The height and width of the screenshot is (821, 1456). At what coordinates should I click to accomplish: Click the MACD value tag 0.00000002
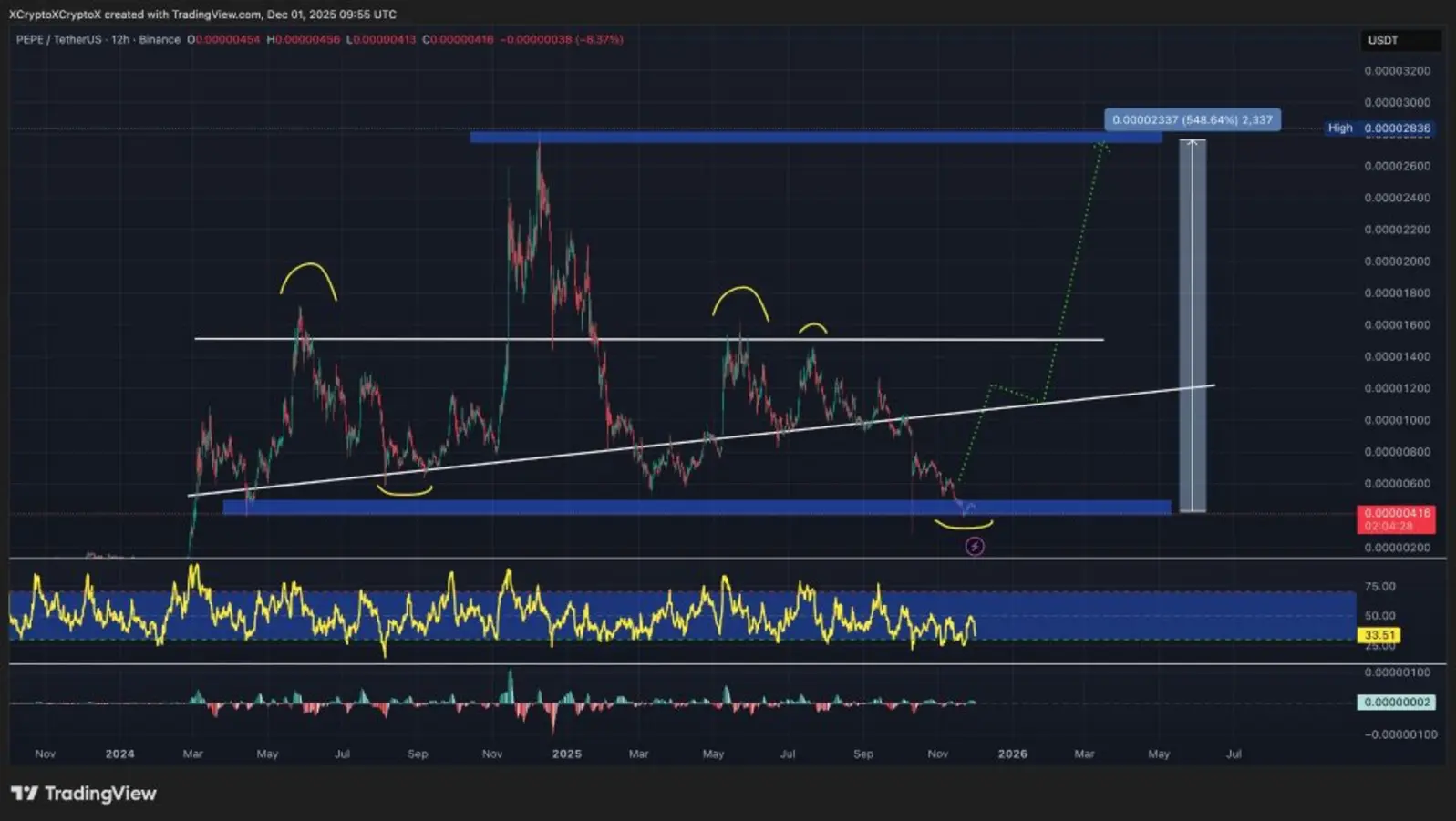coord(1396,703)
